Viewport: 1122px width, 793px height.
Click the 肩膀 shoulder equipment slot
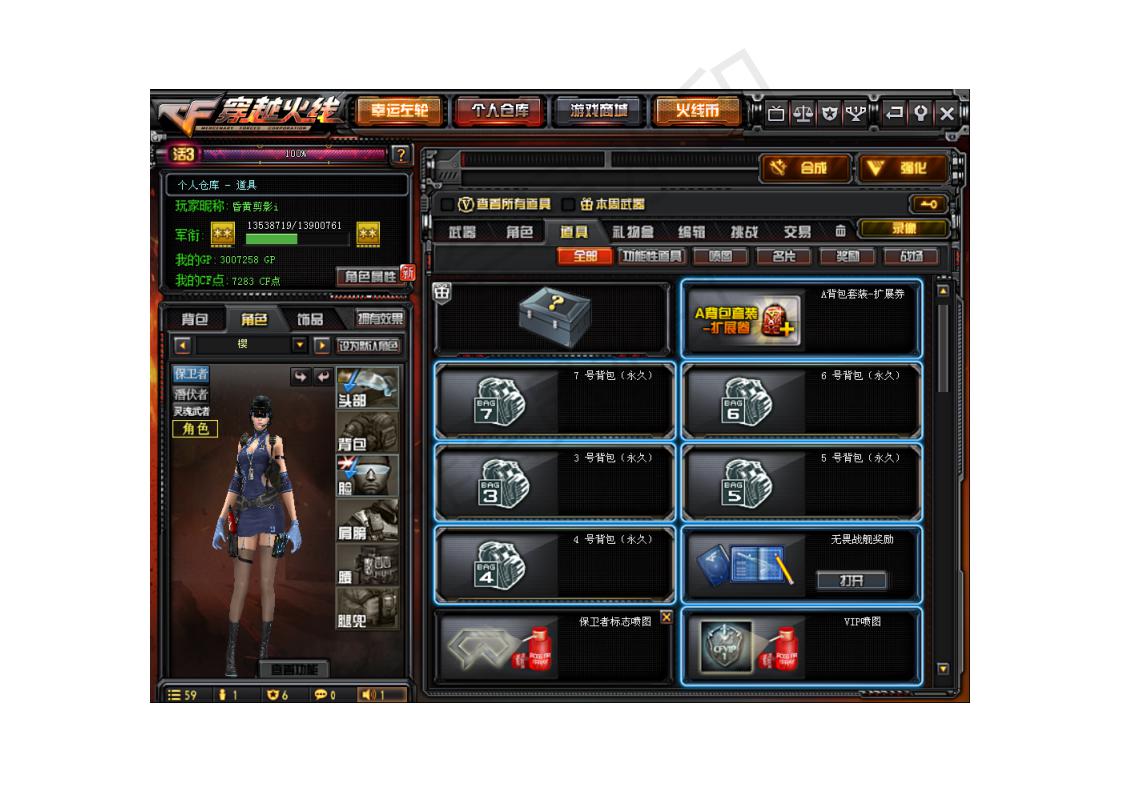point(367,520)
